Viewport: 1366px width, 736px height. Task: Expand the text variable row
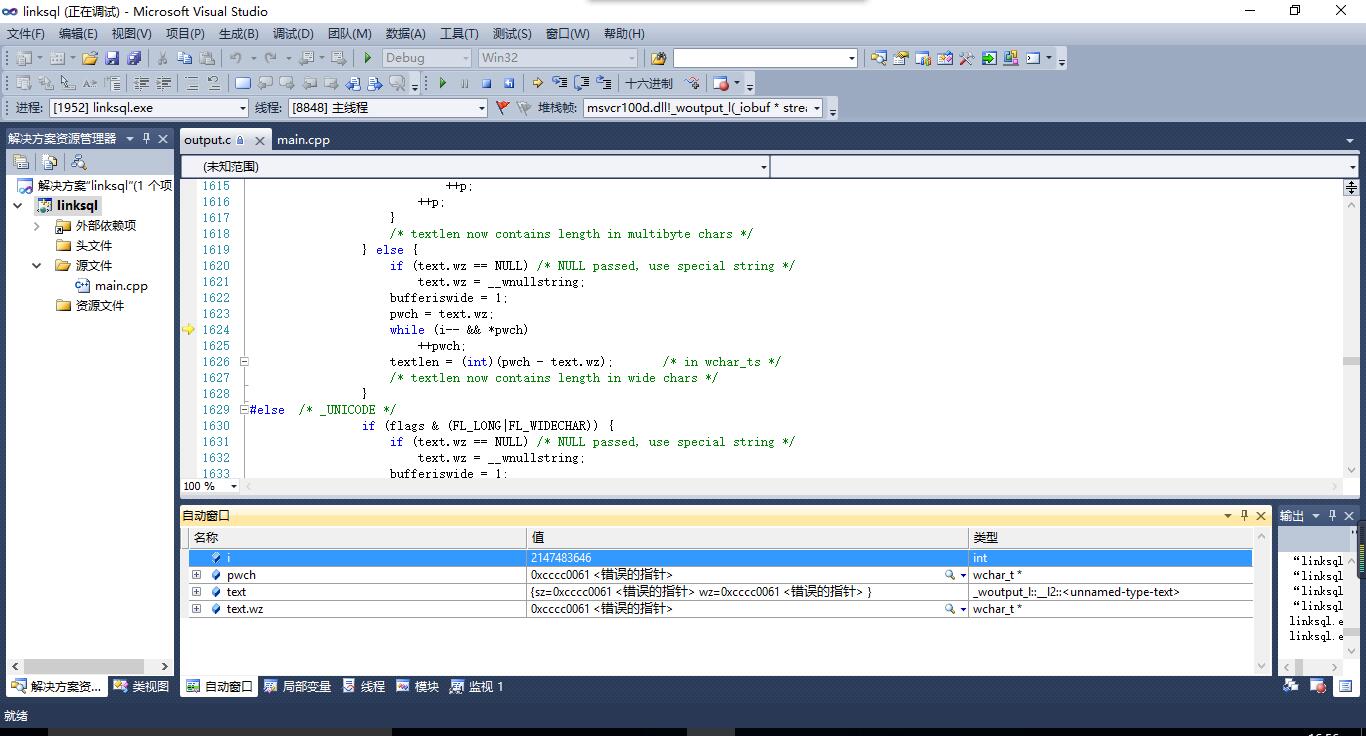(196, 592)
